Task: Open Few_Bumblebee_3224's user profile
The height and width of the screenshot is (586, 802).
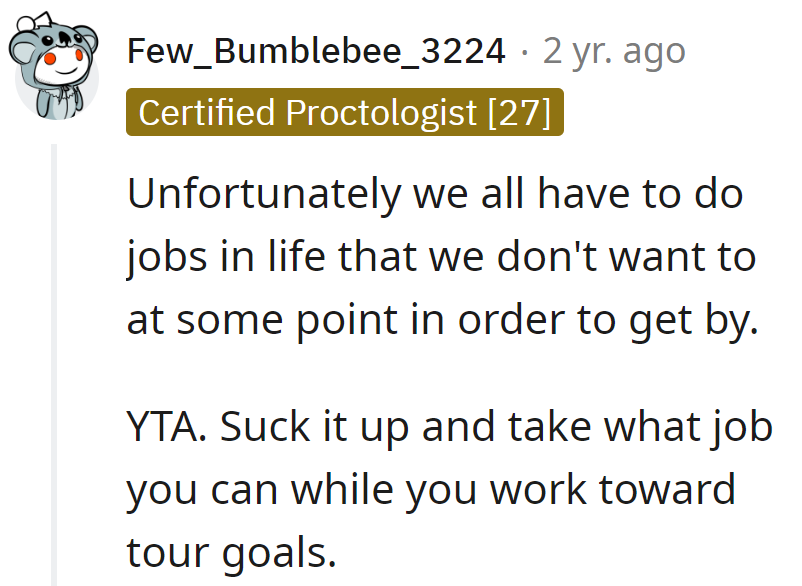Action: pos(316,50)
